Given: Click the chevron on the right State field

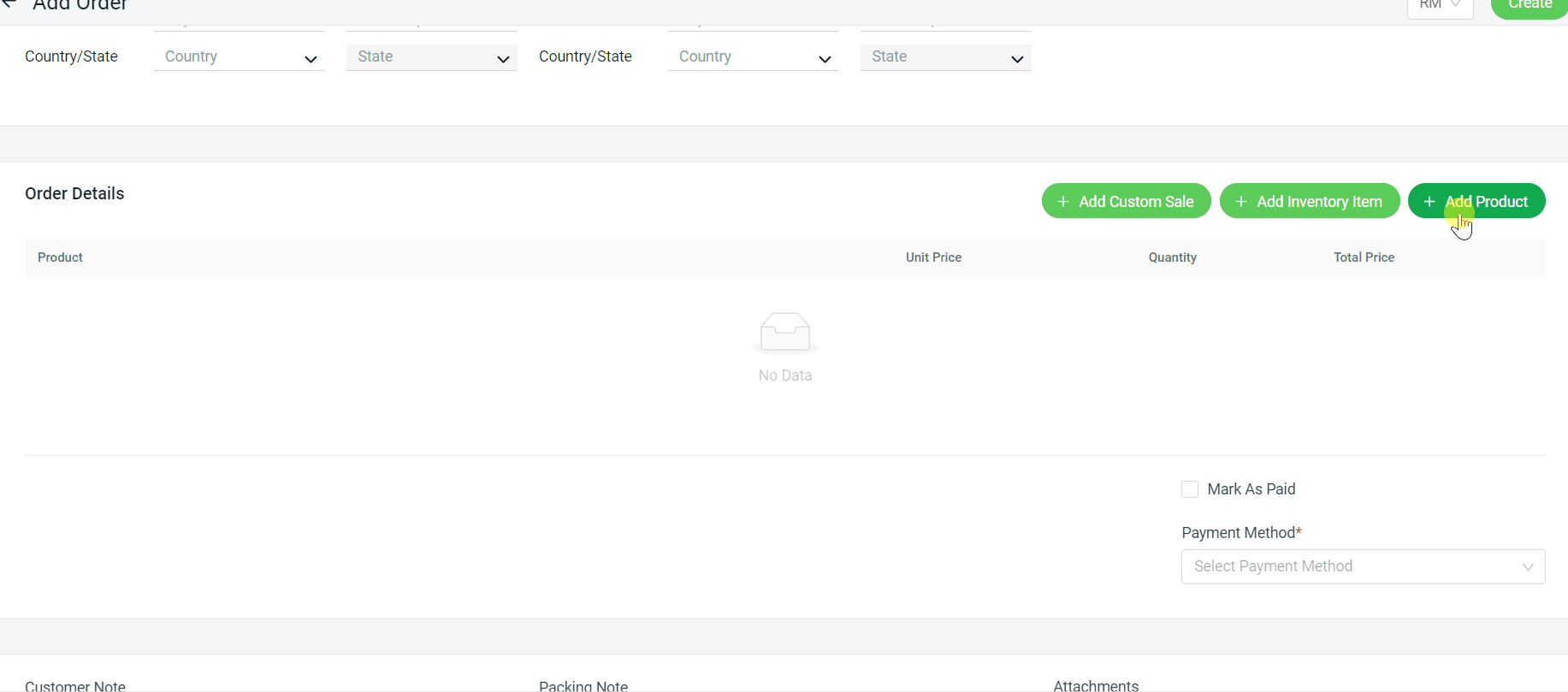Looking at the screenshot, I should (x=1017, y=59).
